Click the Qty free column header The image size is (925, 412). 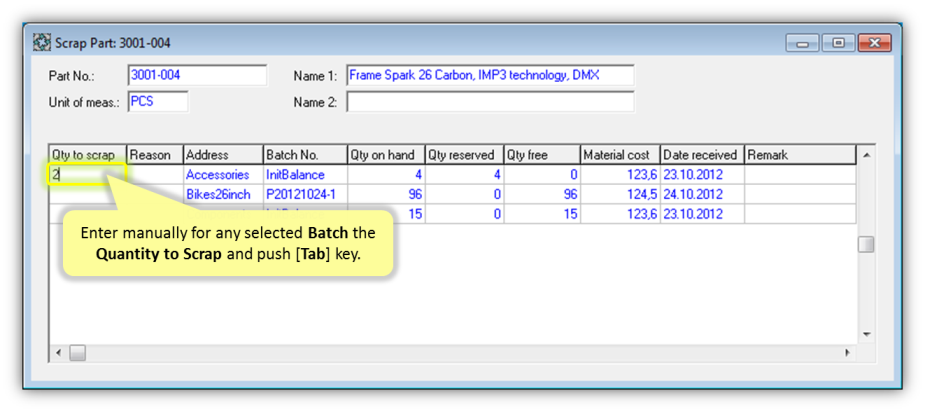coord(542,155)
